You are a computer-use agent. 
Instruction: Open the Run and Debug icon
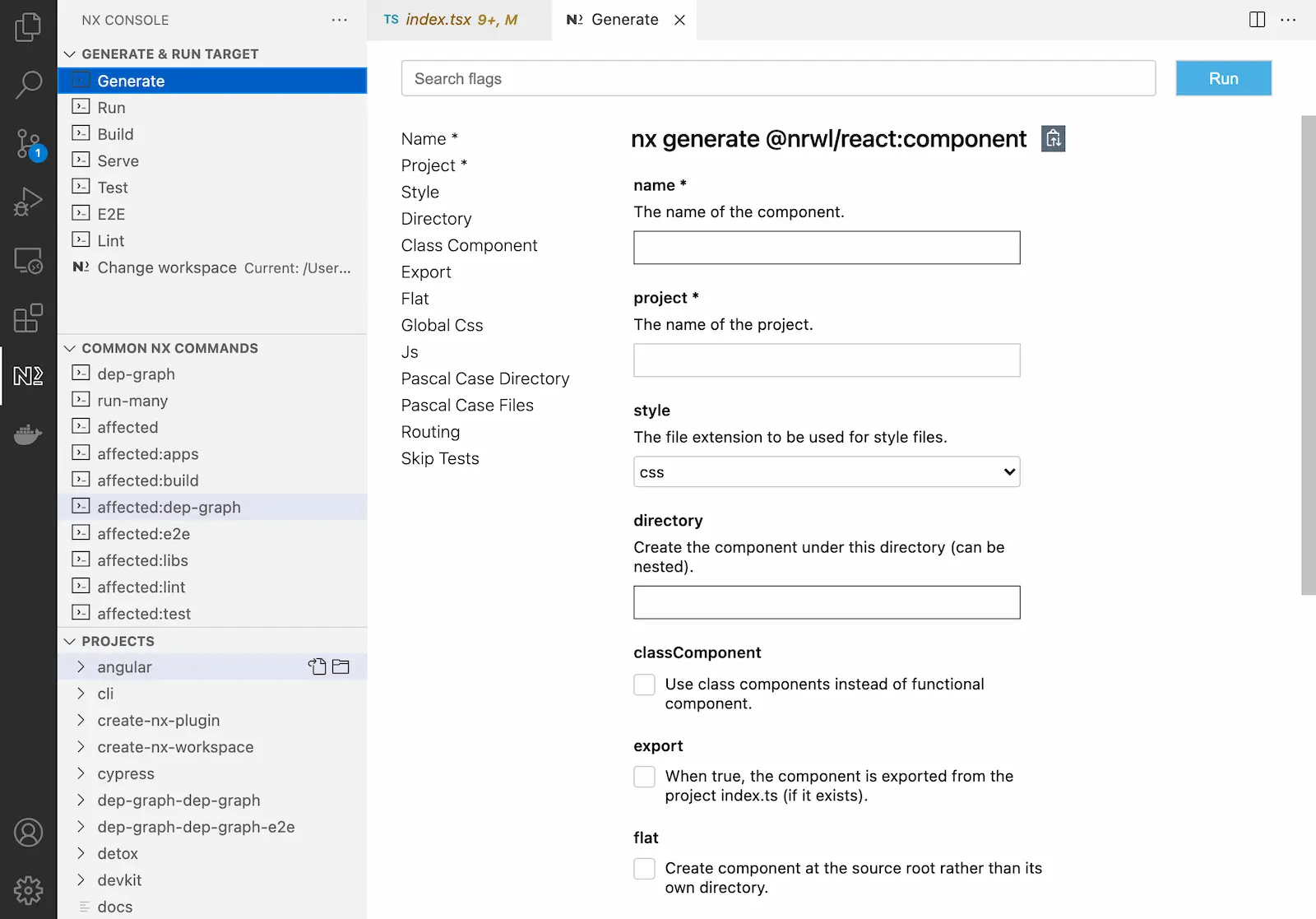29,200
